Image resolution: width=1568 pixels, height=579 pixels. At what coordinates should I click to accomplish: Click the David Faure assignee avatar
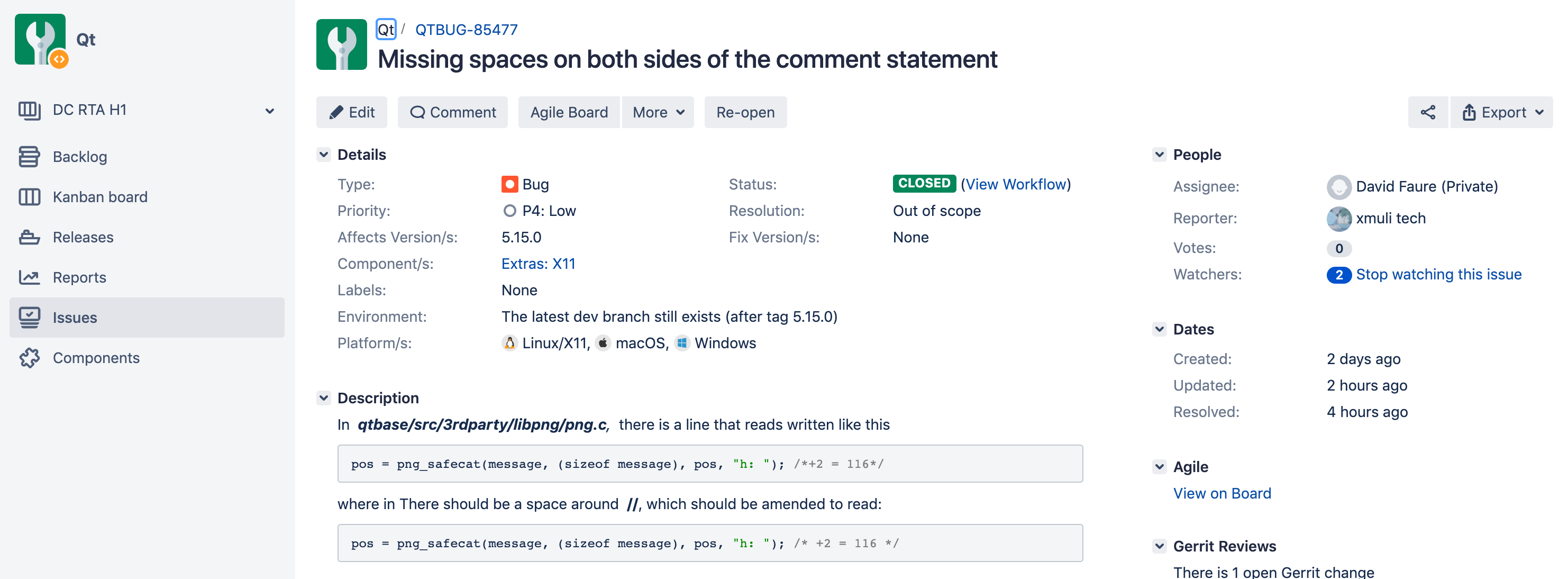pyautogui.click(x=1338, y=187)
